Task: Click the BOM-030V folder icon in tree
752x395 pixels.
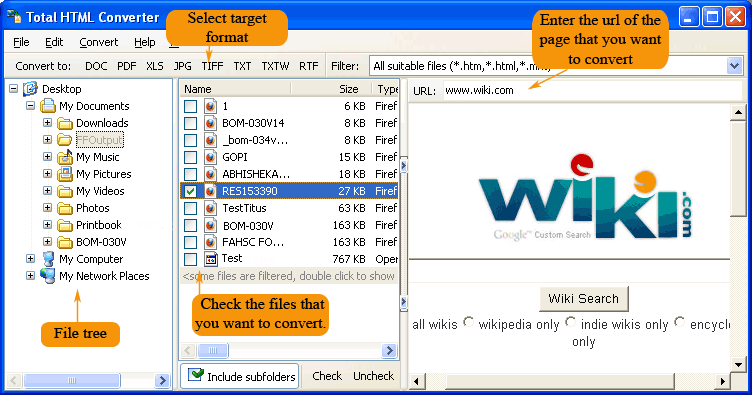Action: pos(65,242)
